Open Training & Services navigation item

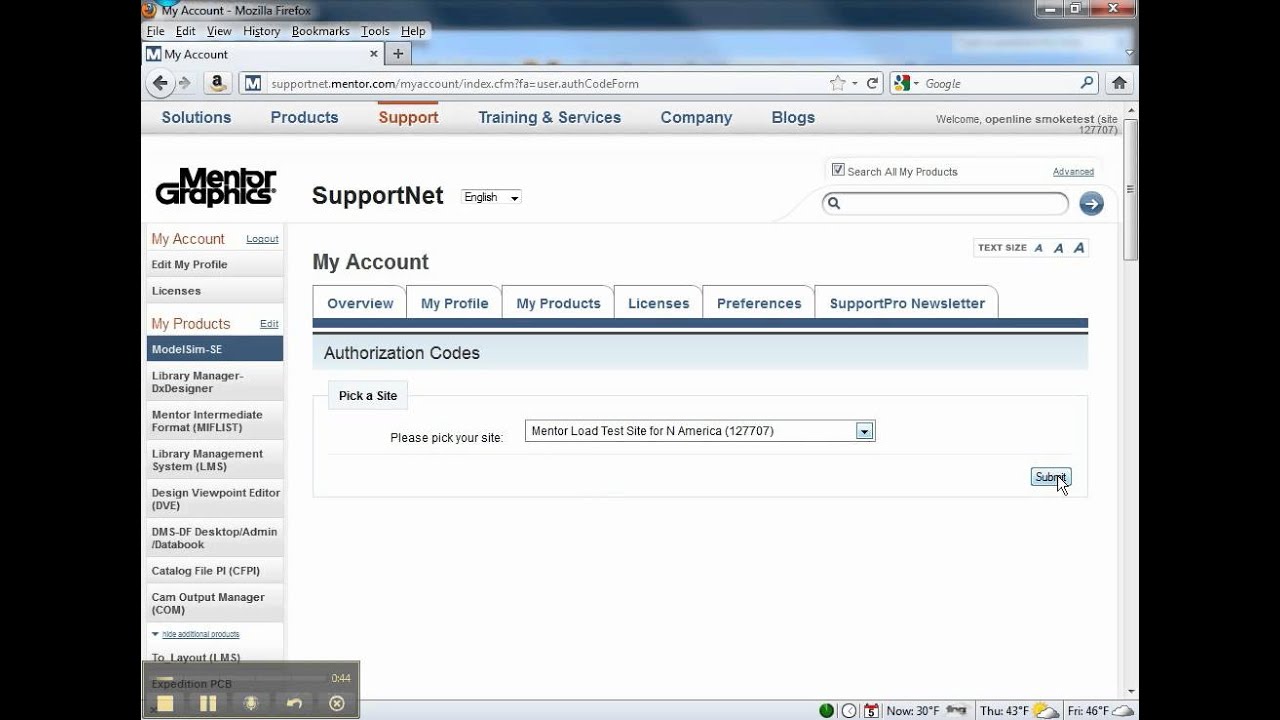point(549,117)
